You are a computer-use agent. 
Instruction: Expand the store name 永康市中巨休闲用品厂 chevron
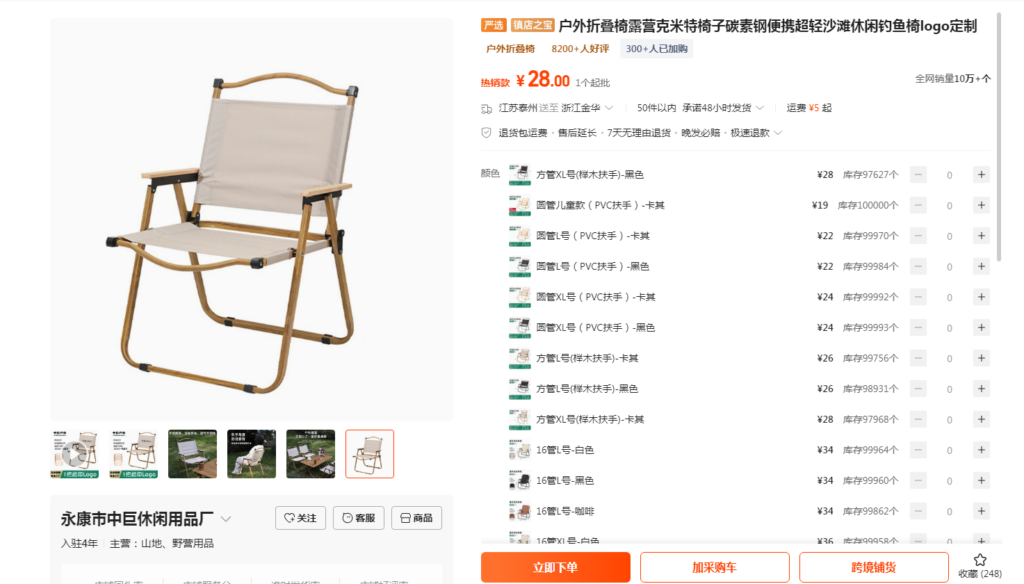click(226, 519)
